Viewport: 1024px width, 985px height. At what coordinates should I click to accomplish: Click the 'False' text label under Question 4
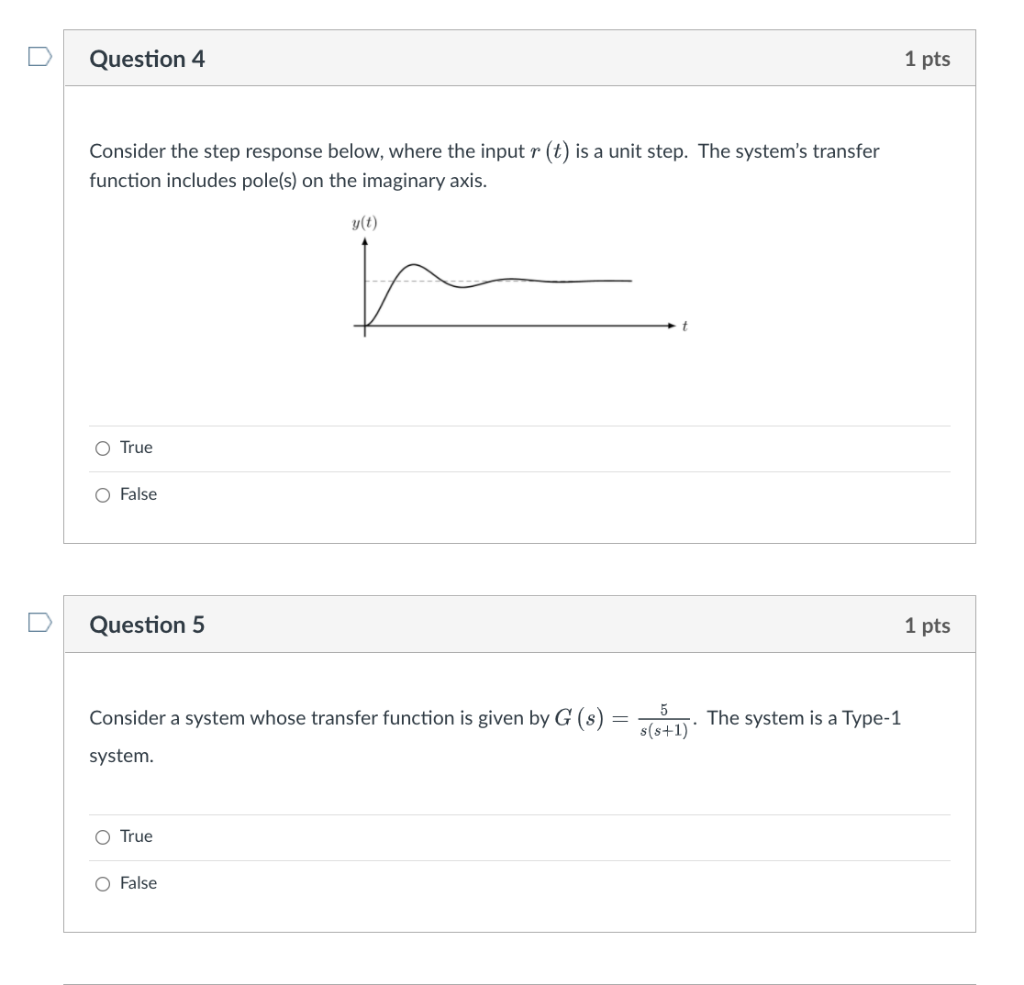point(138,494)
